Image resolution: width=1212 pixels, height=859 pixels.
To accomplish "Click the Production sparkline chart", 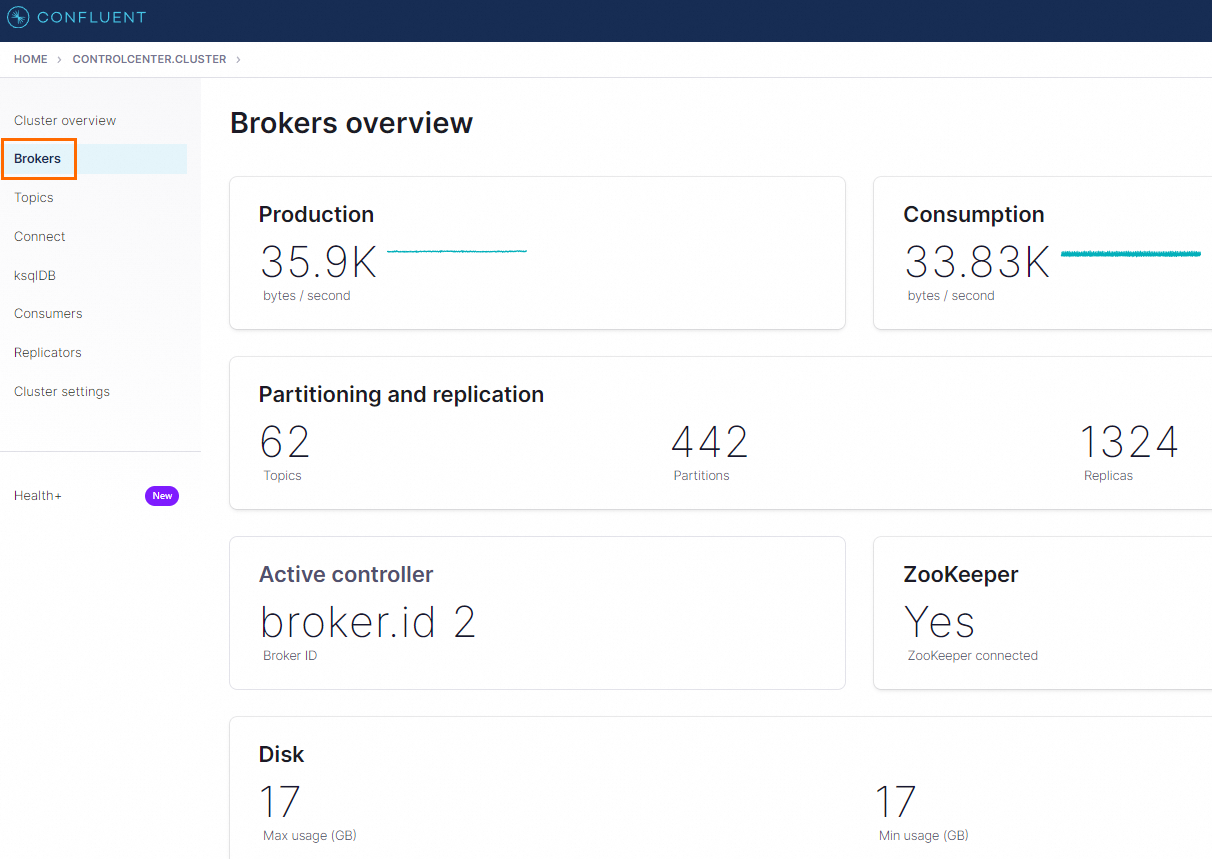I will [457, 251].
